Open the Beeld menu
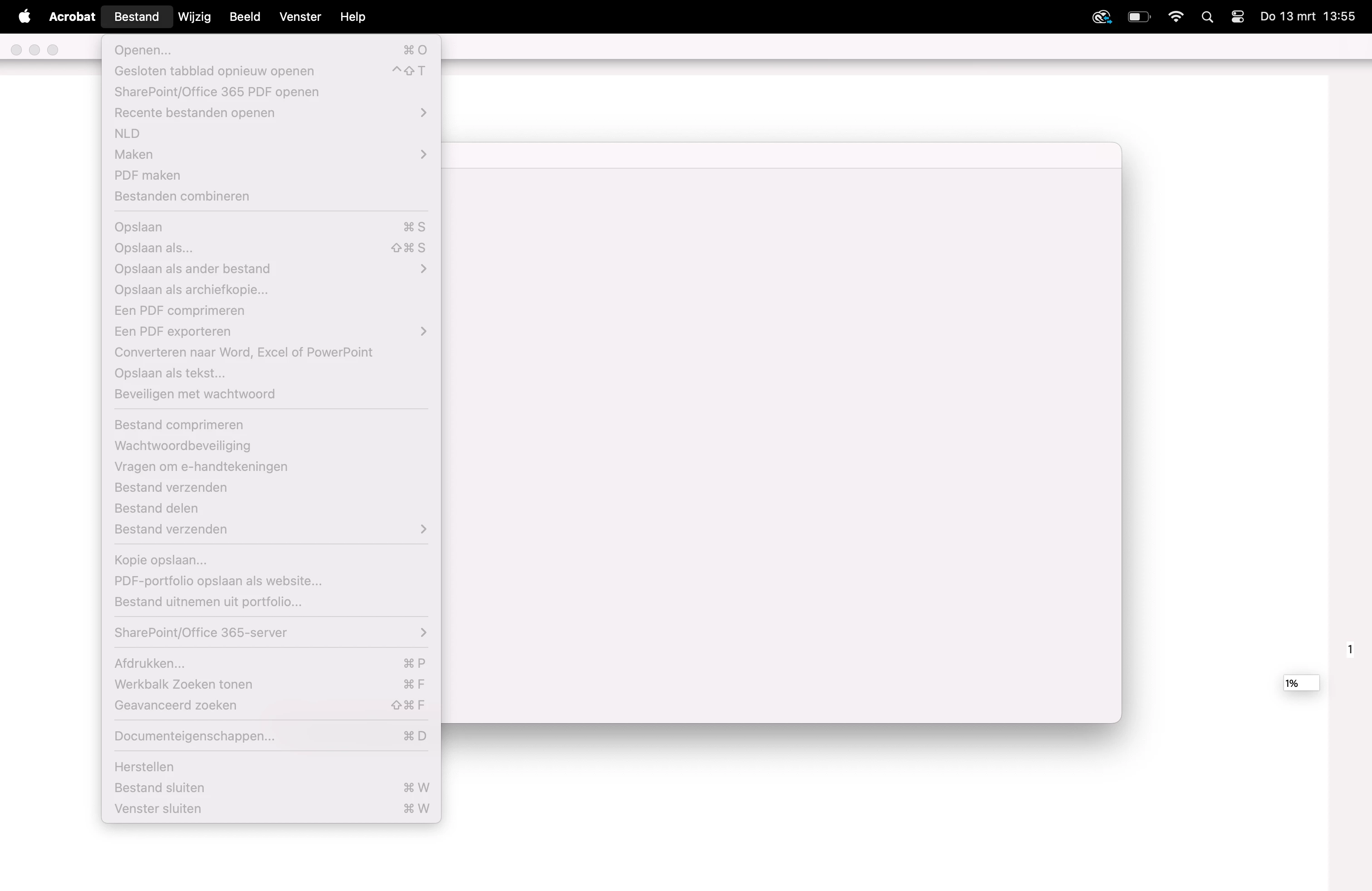1372x891 pixels. 245,17
